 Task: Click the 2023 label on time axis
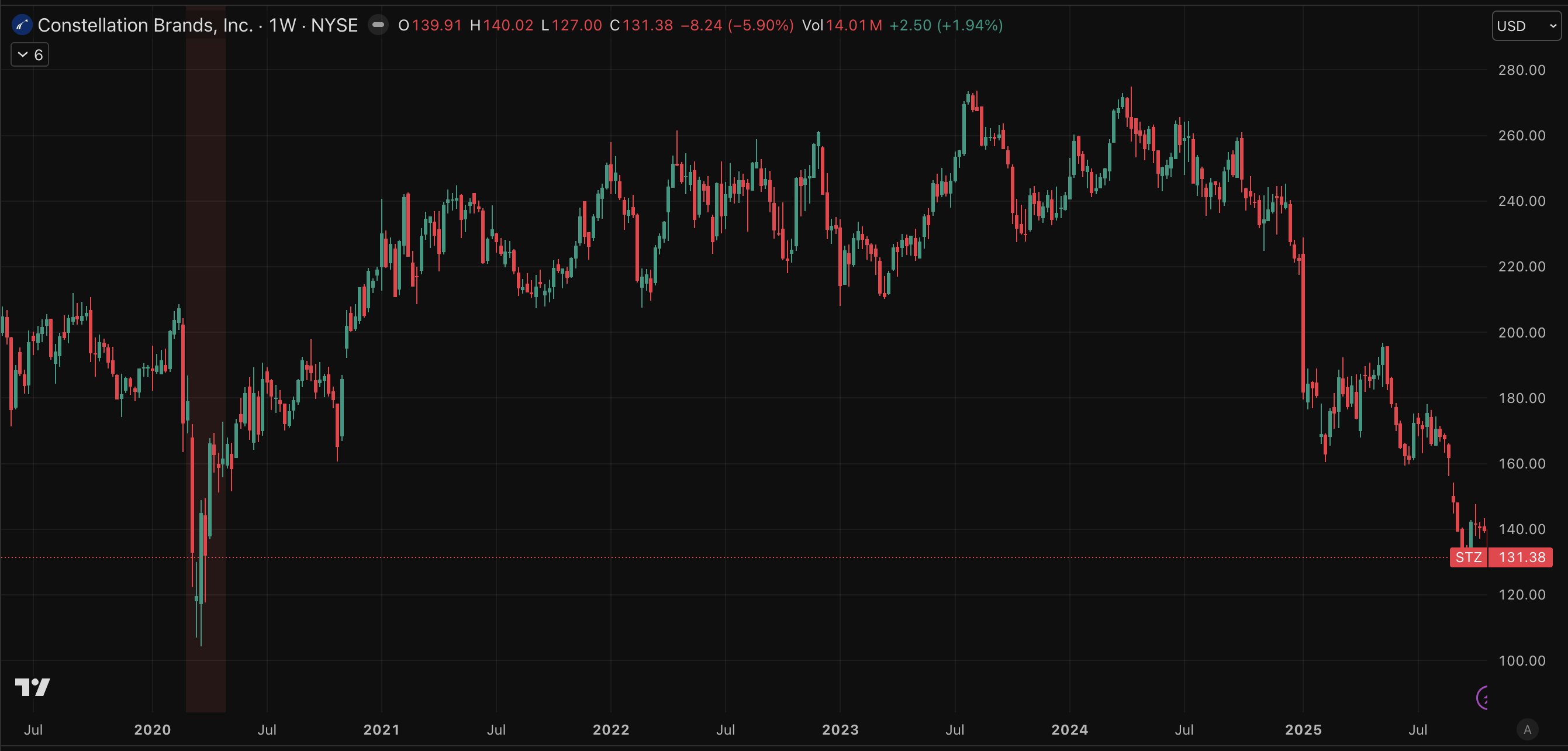click(840, 729)
